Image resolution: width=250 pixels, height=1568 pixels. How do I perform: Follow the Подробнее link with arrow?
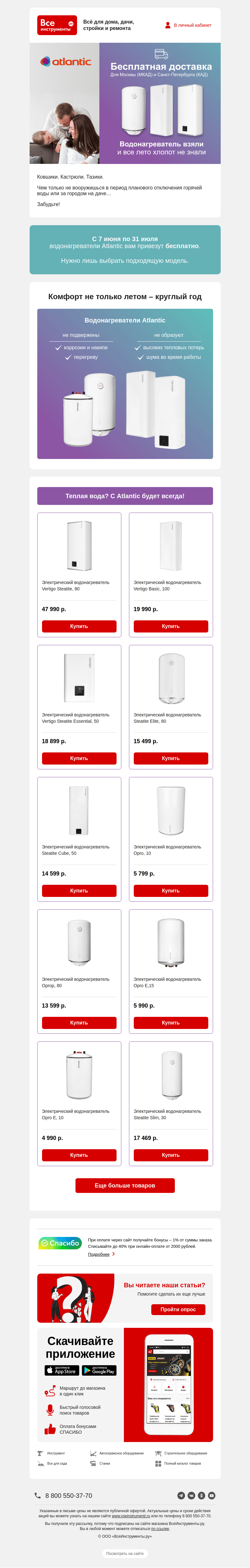tap(102, 1254)
